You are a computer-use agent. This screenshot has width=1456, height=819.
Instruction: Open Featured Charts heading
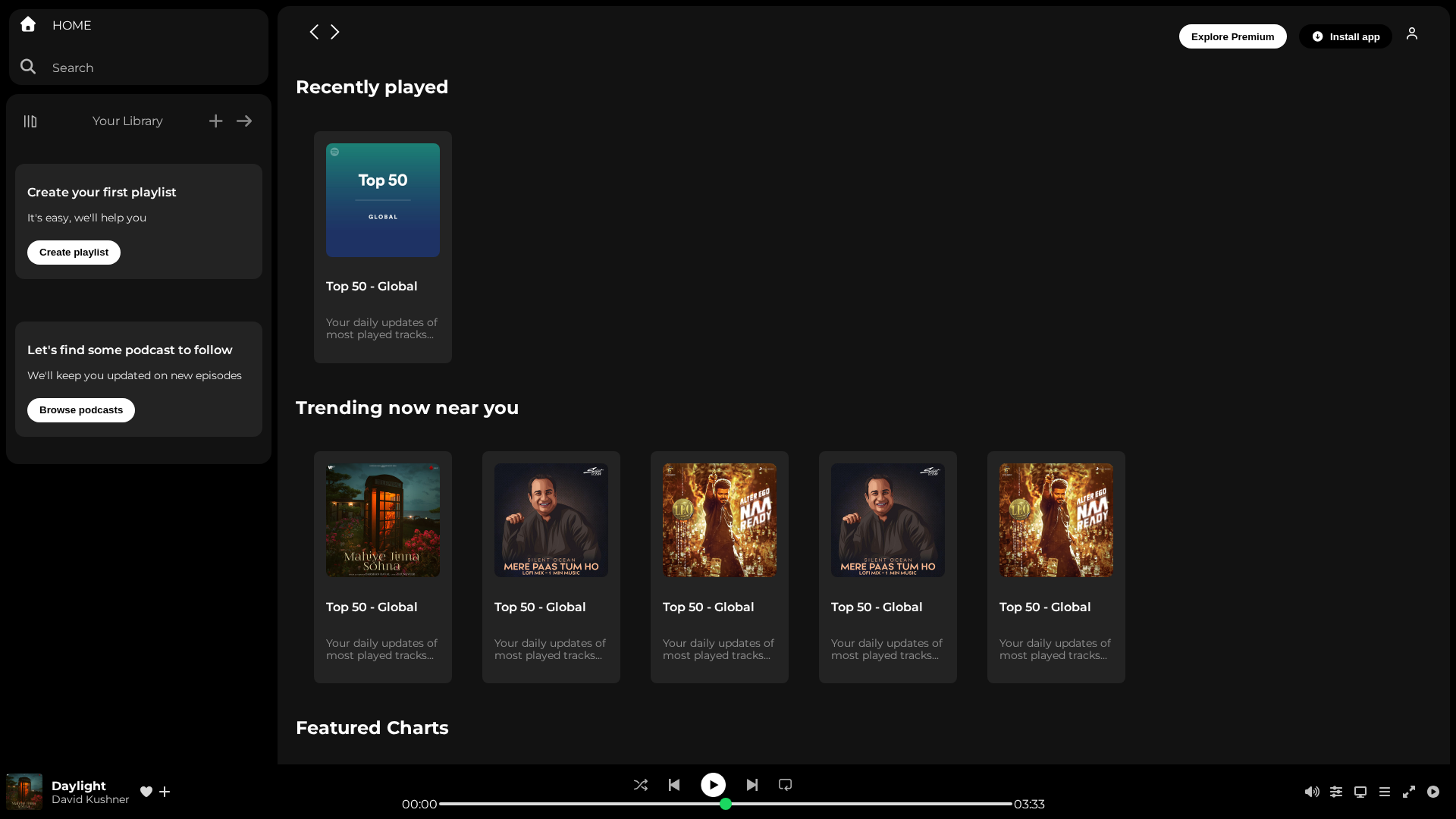372,728
